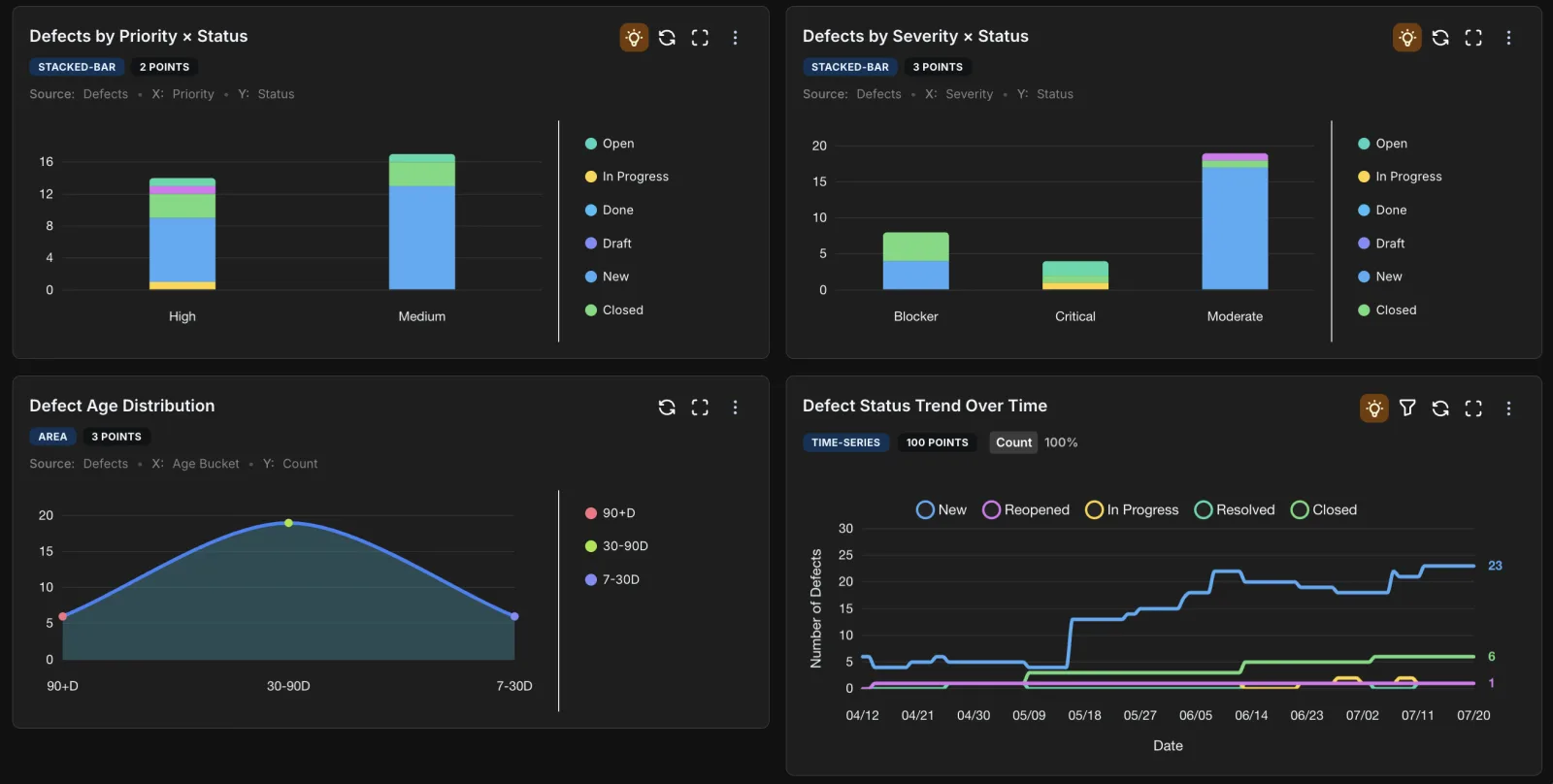Toggle 30-90D series in Age Distribution legend
Screen dimensions: 1553x784
pos(617,546)
